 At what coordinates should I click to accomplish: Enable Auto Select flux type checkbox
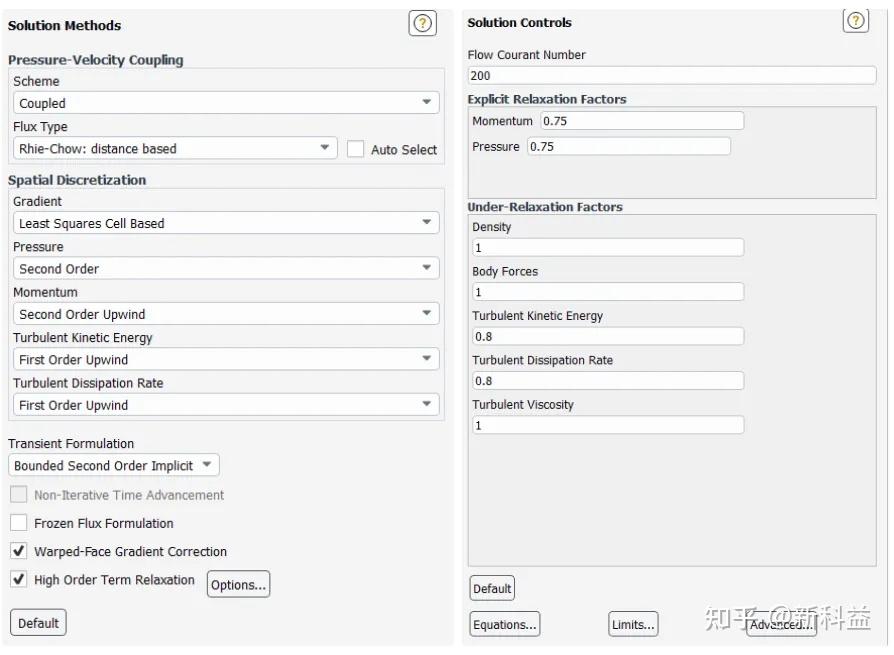tap(356, 149)
